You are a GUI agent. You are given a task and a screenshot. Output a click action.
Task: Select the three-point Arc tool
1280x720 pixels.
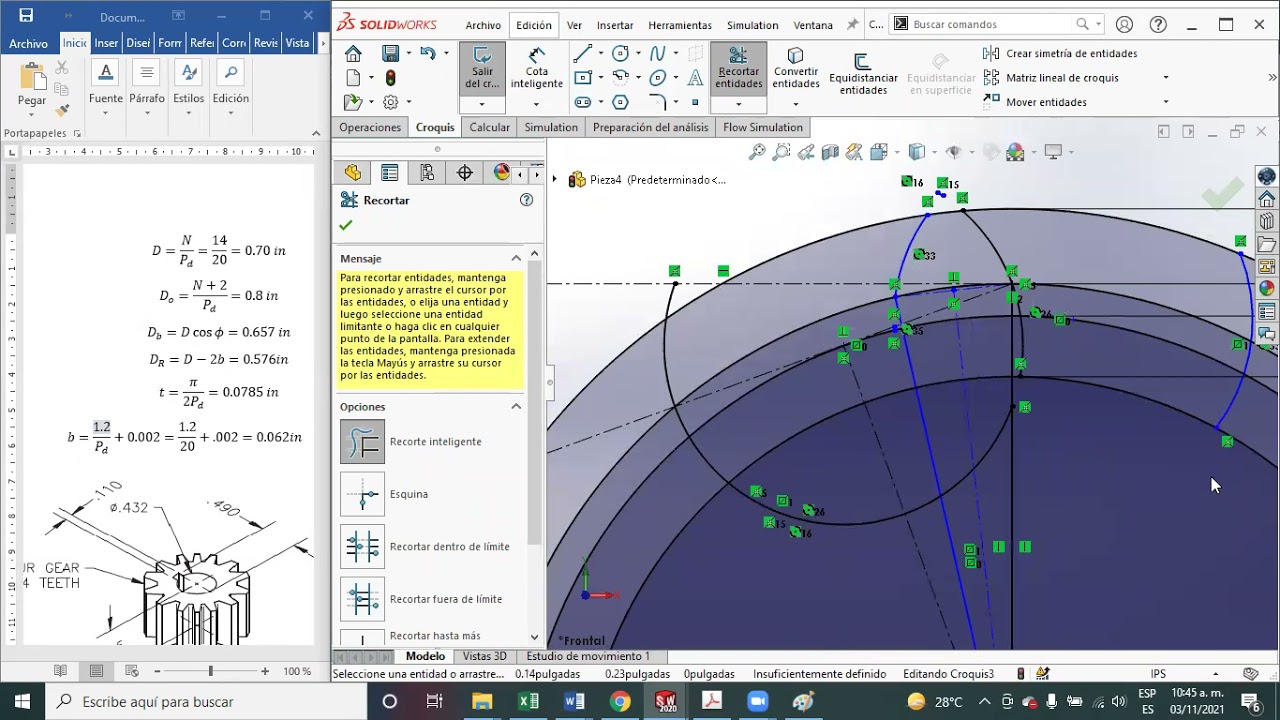pyautogui.click(x=620, y=78)
